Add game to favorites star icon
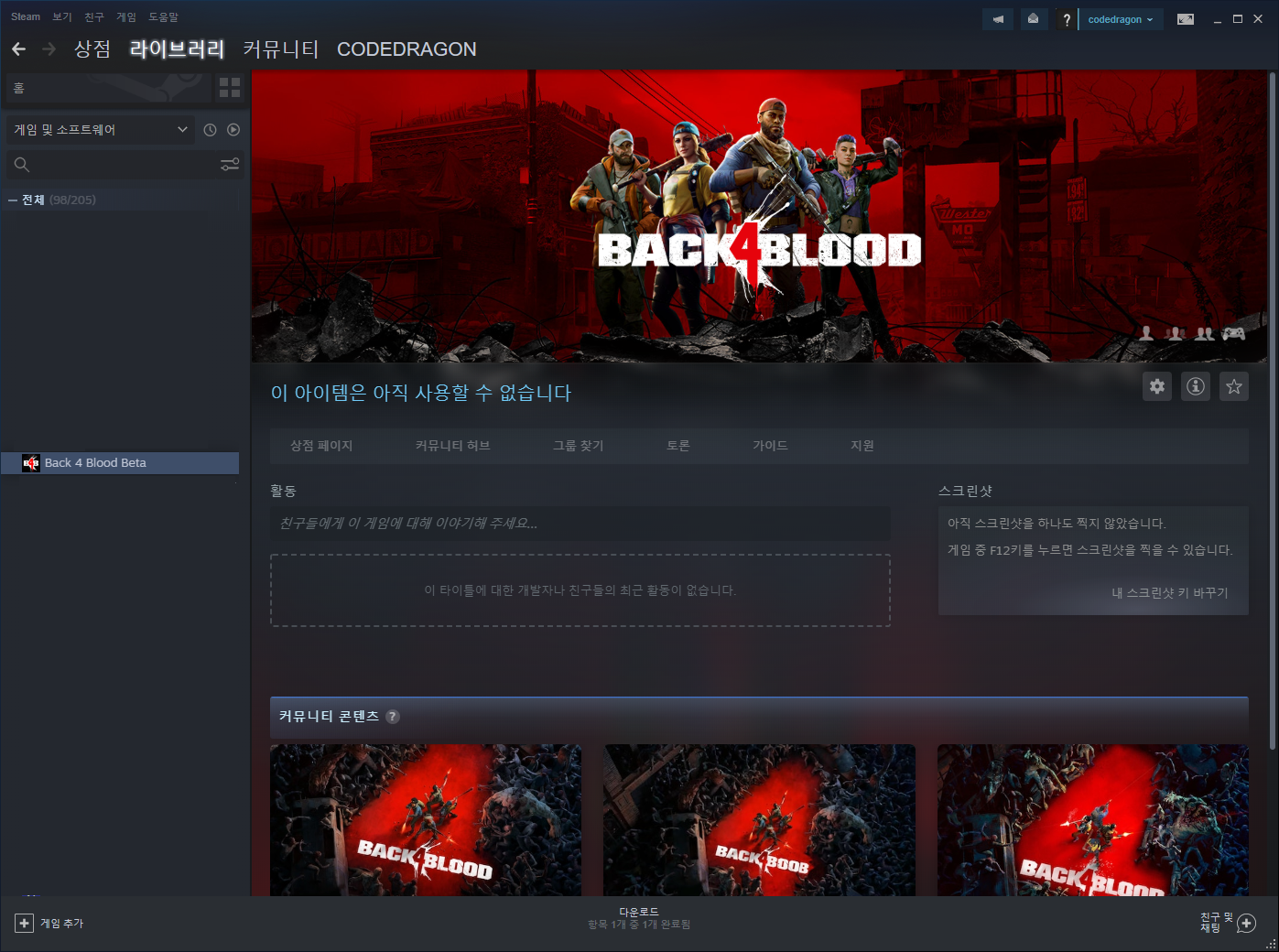 pos(1234,386)
